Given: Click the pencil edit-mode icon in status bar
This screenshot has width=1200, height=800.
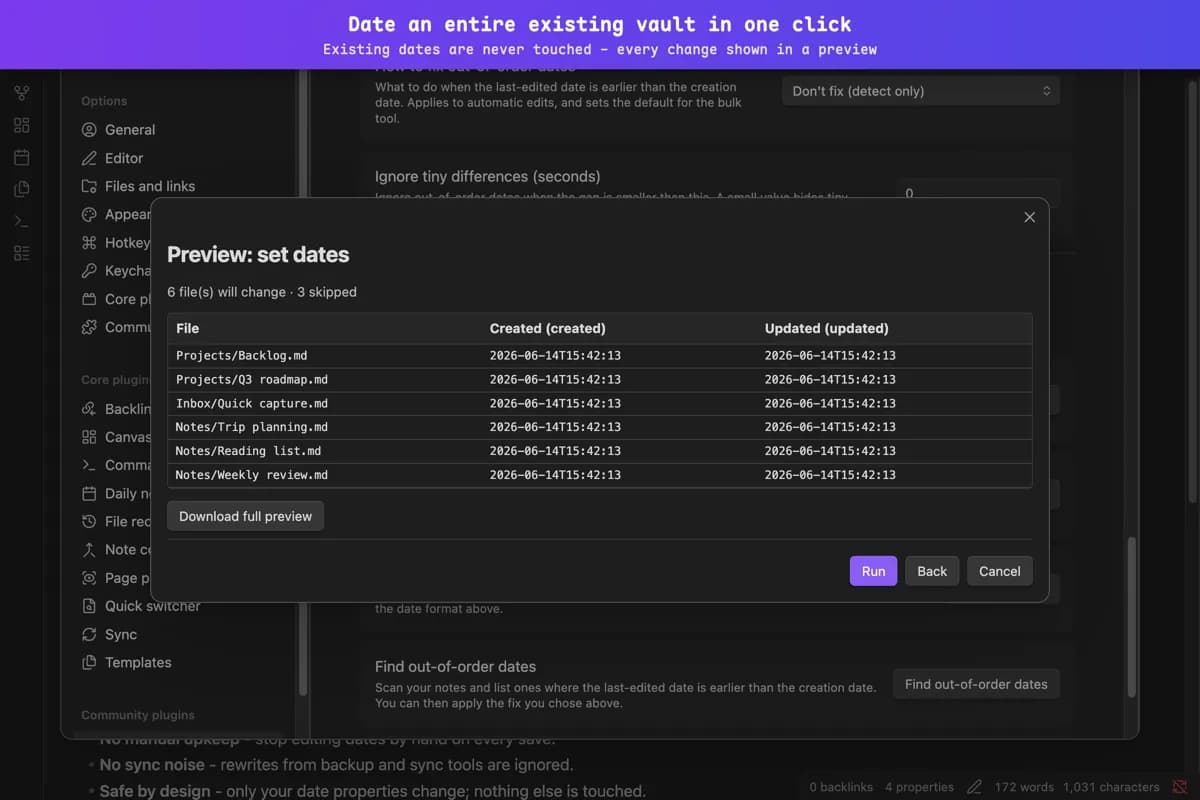Looking at the screenshot, I should pos(974,787).
